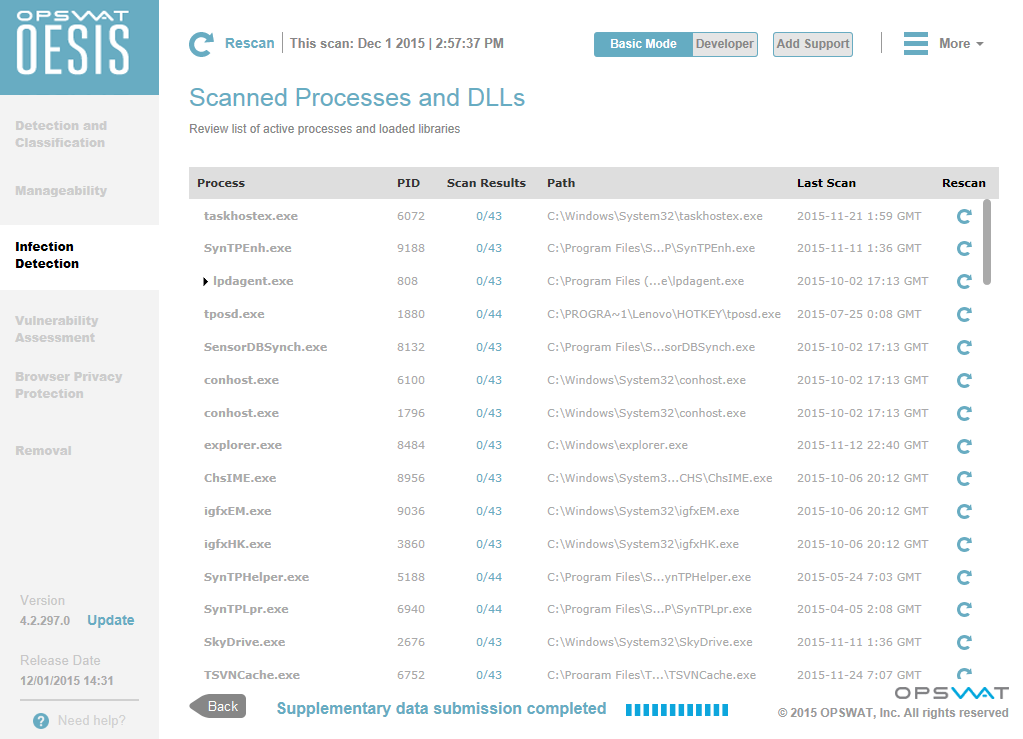1023x739 pixels.
Task: Open the Manageability section
Action: (61, 190)
